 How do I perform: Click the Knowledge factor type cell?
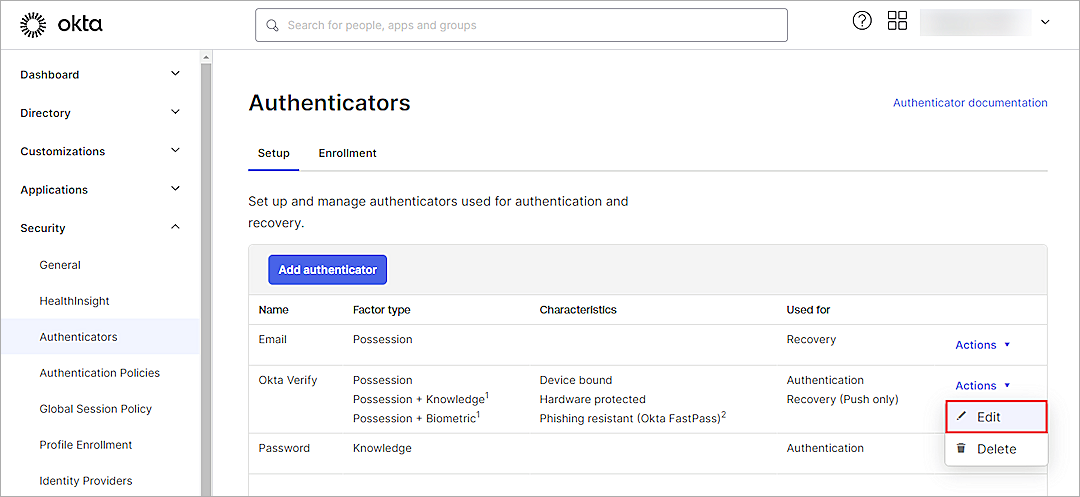382,448
